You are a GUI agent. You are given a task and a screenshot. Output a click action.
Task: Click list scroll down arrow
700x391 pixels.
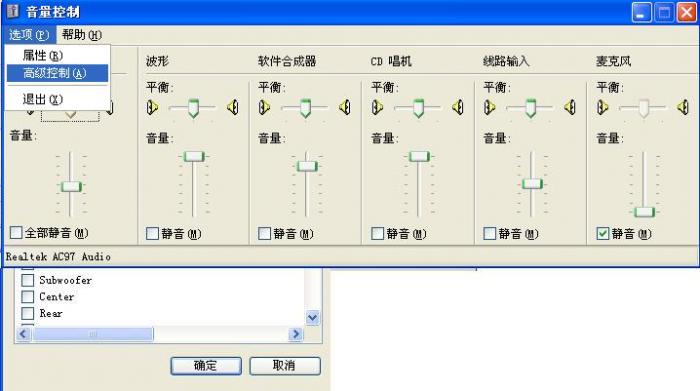pyautogui.click(x=312, y=318)
